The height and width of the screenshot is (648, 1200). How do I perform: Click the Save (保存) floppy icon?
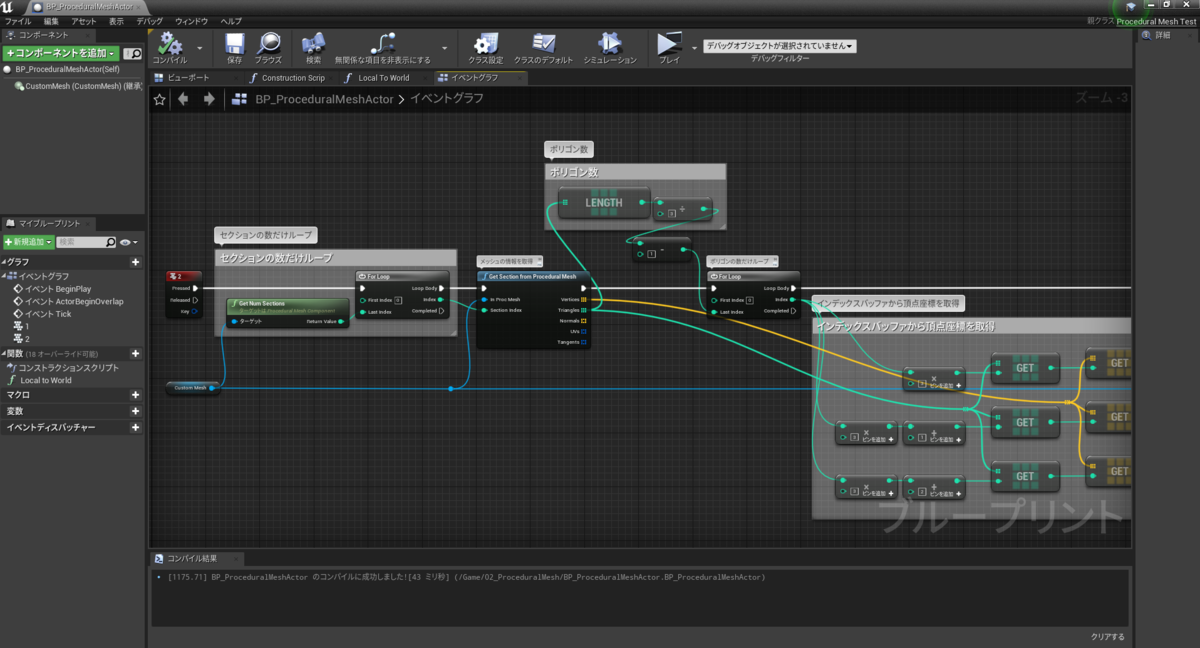[234, 44]
